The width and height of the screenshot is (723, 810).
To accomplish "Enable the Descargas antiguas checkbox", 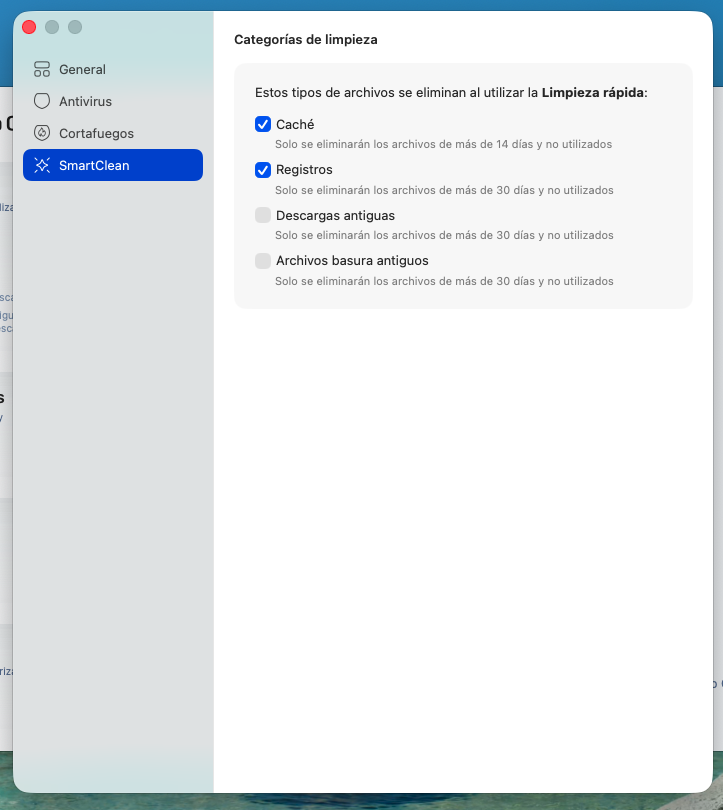I will (263, 215).
